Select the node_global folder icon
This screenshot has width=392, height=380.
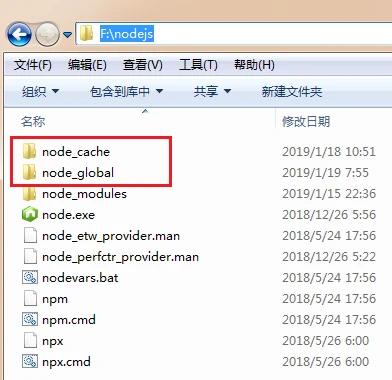(30, 172)
